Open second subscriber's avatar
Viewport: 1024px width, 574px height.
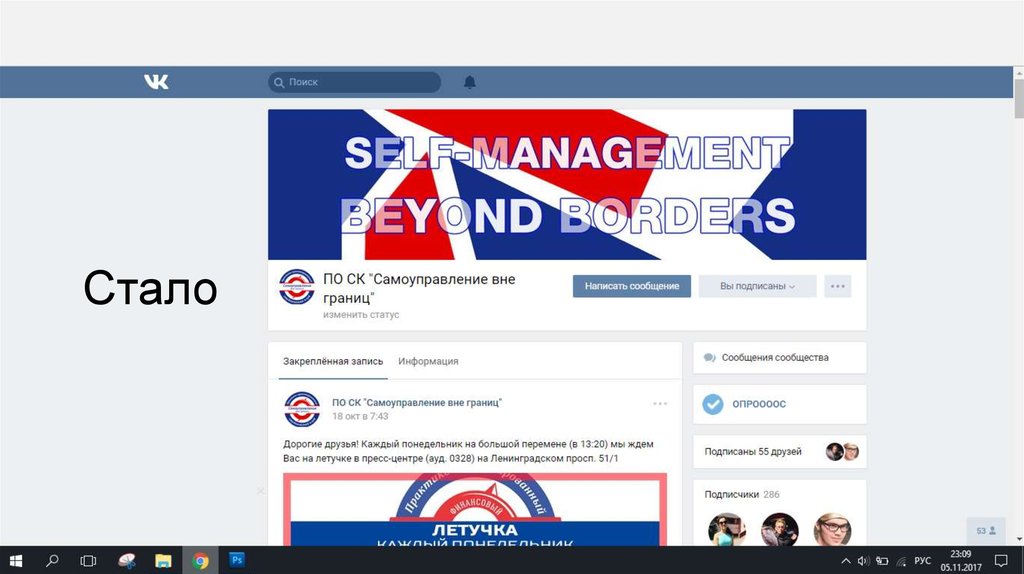tap(780, 530)
